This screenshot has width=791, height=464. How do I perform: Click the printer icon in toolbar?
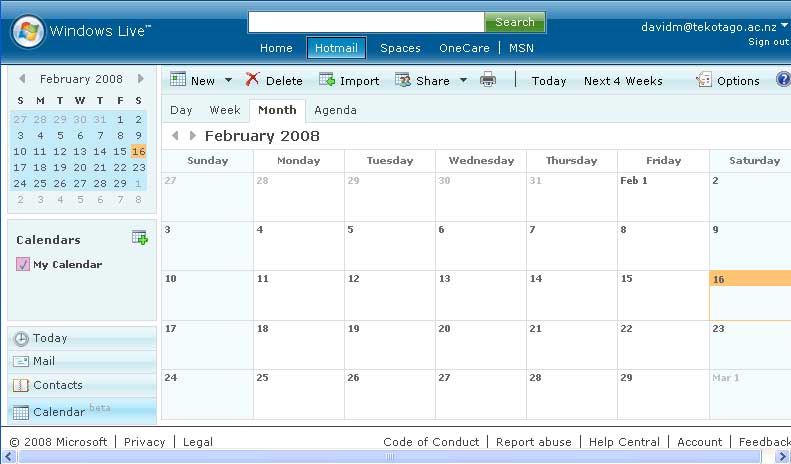click(x=488, y=80)
